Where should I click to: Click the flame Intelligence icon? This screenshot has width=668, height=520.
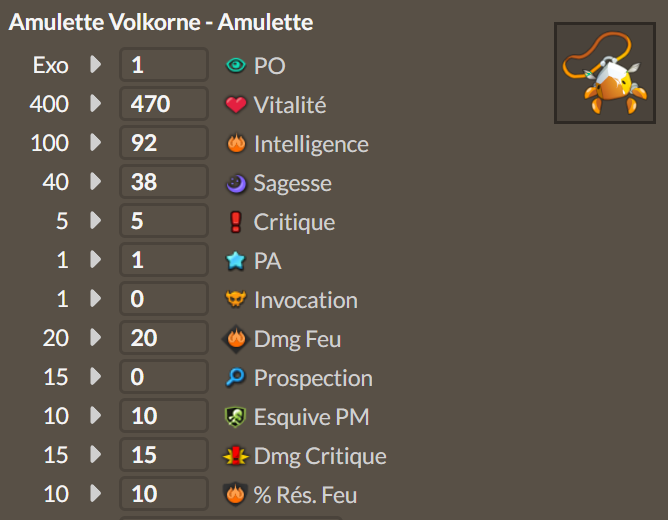(236, 144)
